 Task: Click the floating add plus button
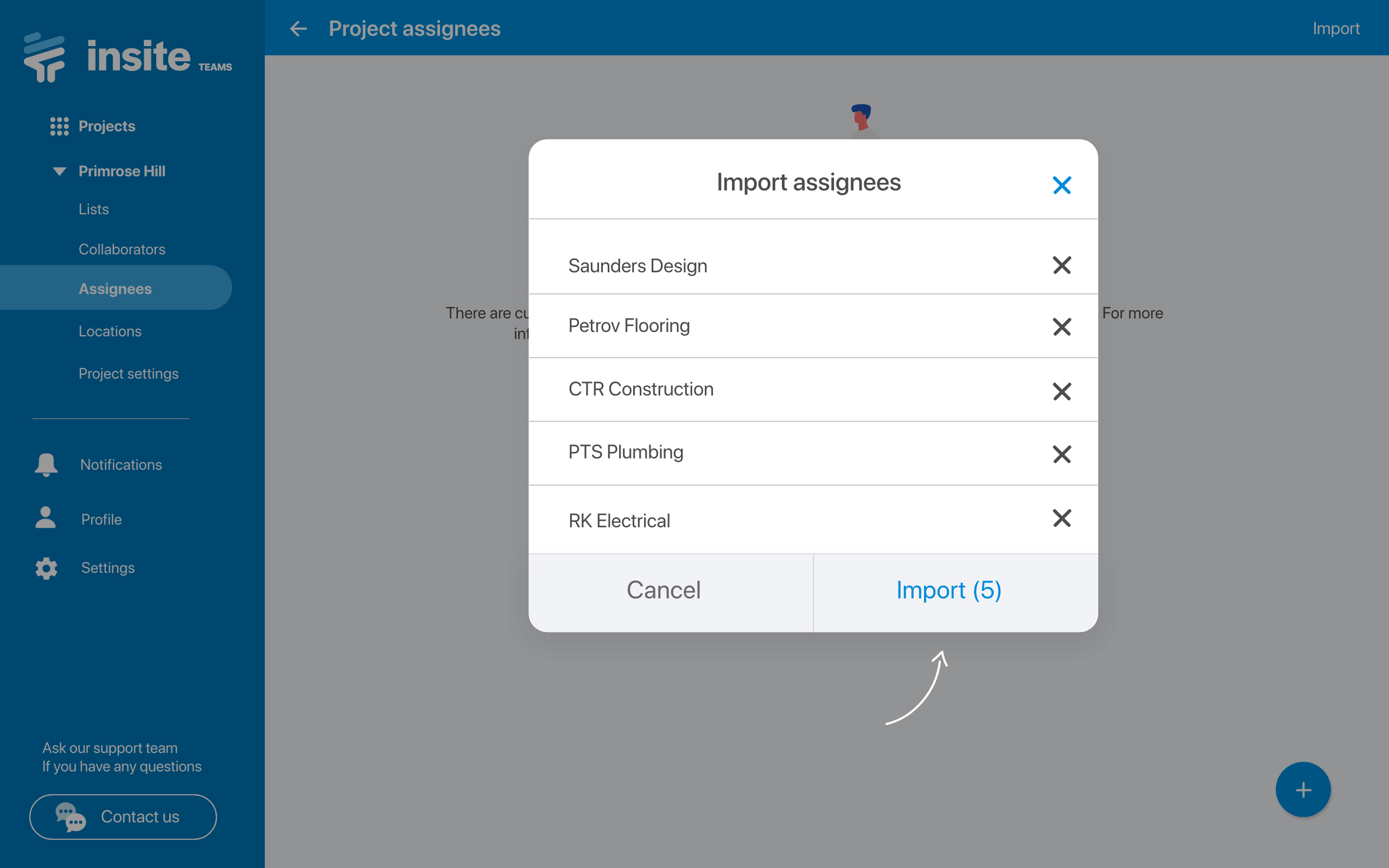[x=1302, y=789]
